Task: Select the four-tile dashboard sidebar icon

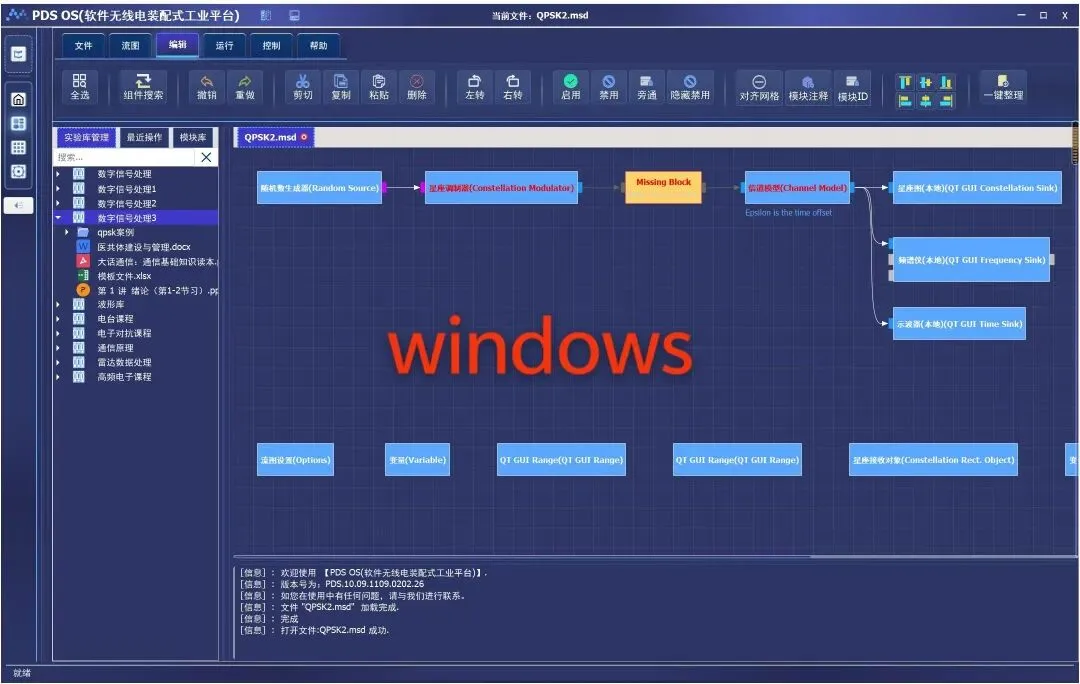Action: (19, 123)
